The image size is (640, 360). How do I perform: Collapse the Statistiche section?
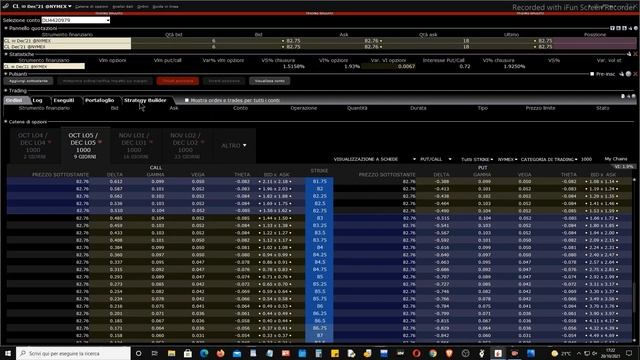tap(6, 54)
